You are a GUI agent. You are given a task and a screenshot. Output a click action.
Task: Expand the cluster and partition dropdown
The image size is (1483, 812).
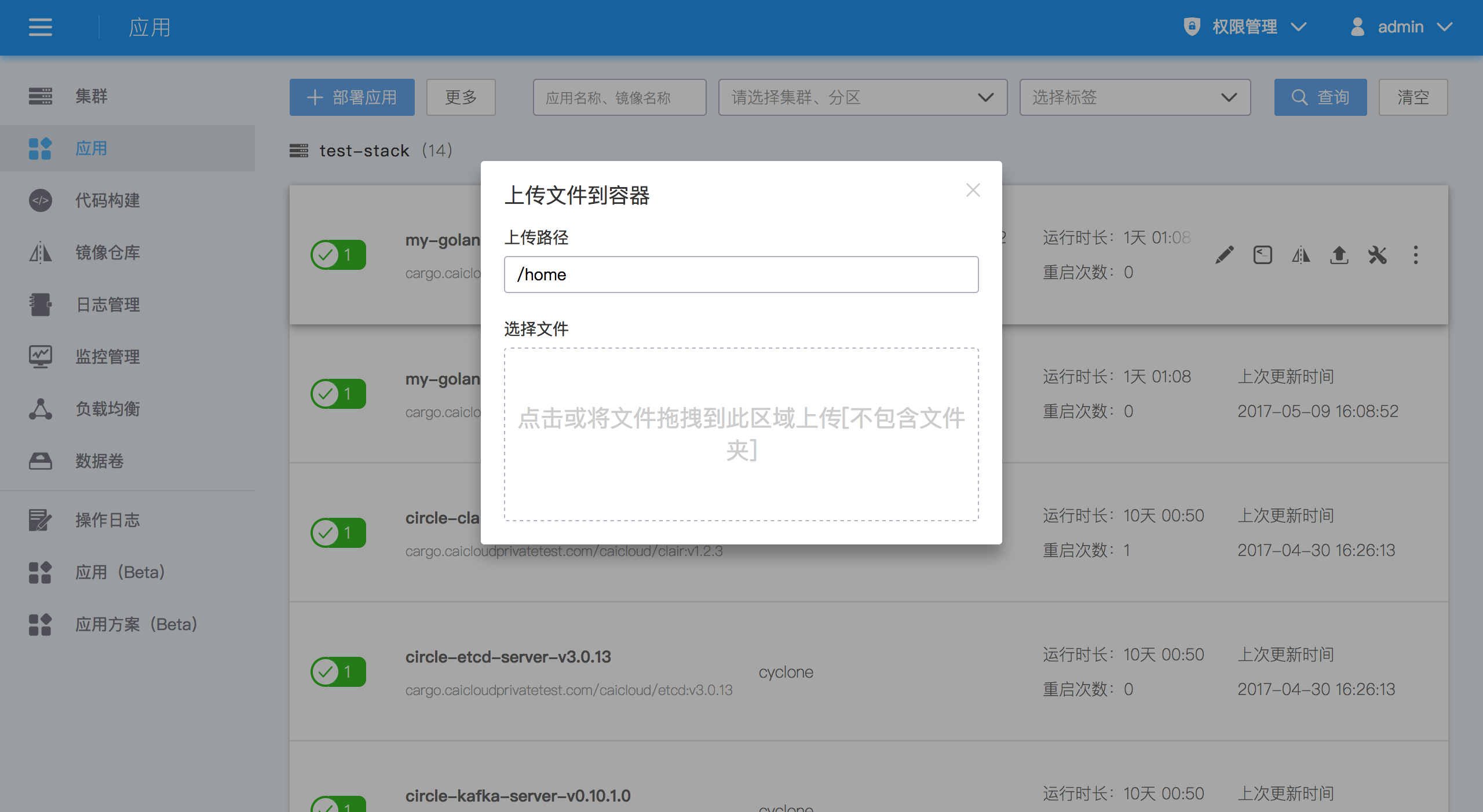coord(863,97)
